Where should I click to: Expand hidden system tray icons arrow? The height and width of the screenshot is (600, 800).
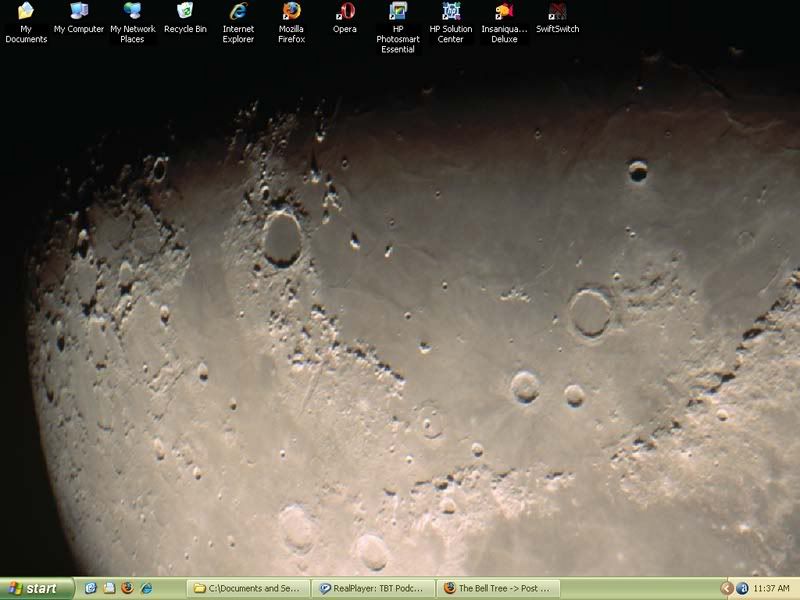(727, 589)
